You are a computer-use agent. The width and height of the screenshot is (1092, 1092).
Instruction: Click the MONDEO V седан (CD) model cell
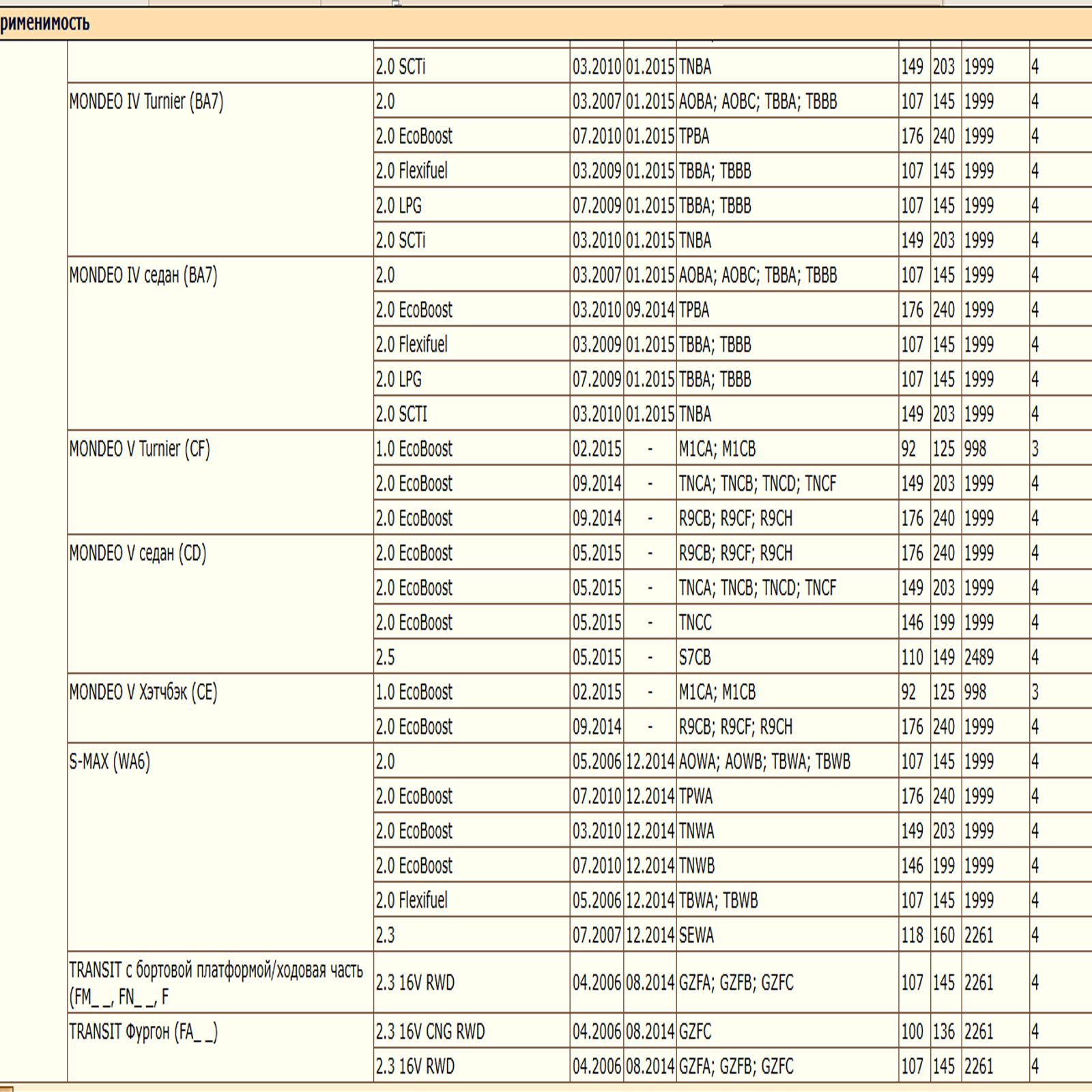pos(138,554)
